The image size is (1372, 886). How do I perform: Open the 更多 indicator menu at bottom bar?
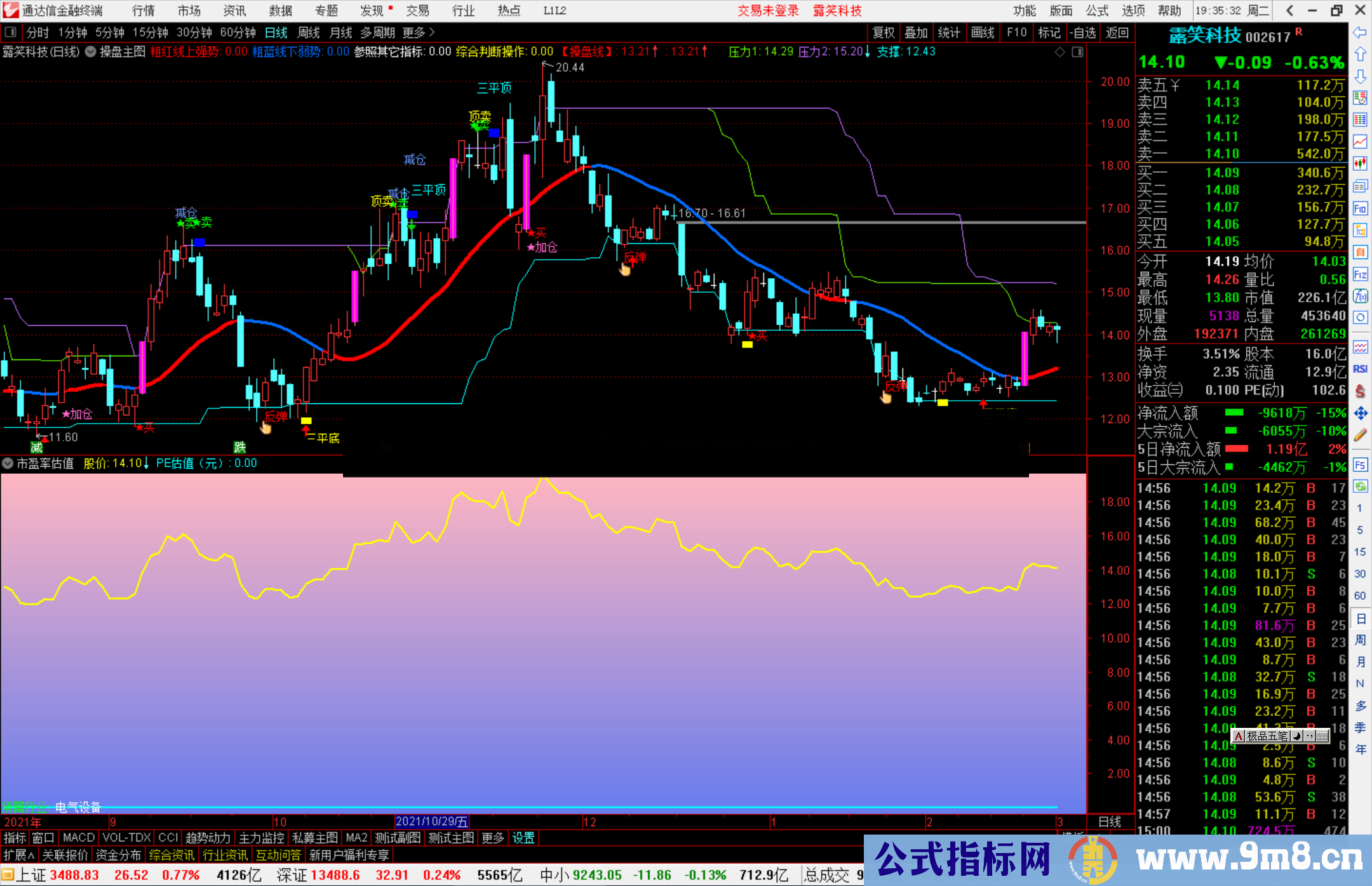(493, 838)
